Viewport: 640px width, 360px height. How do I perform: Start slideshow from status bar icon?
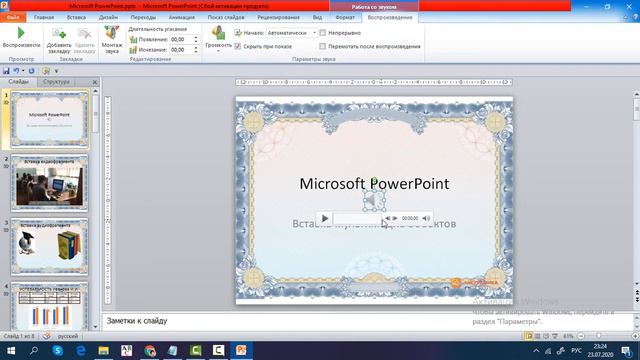(x=555, y=336)
